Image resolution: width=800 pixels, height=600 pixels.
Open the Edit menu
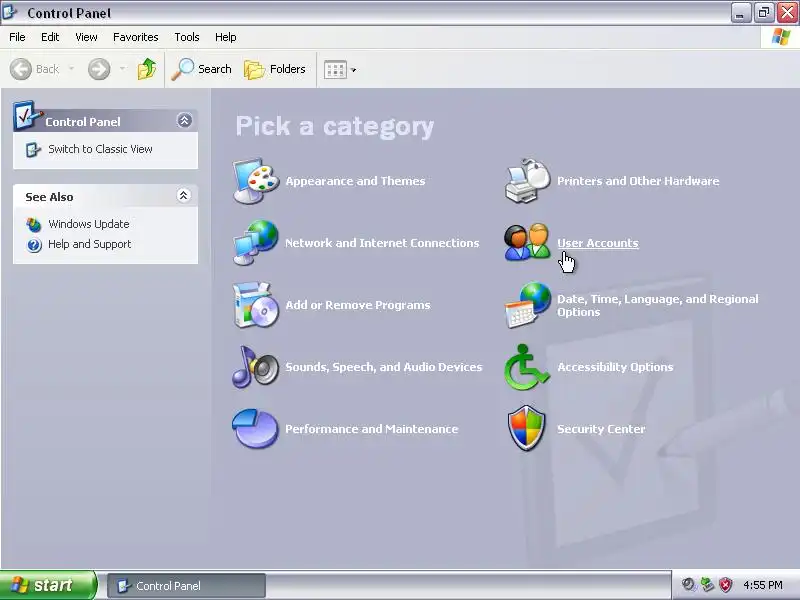click(50, 37)
